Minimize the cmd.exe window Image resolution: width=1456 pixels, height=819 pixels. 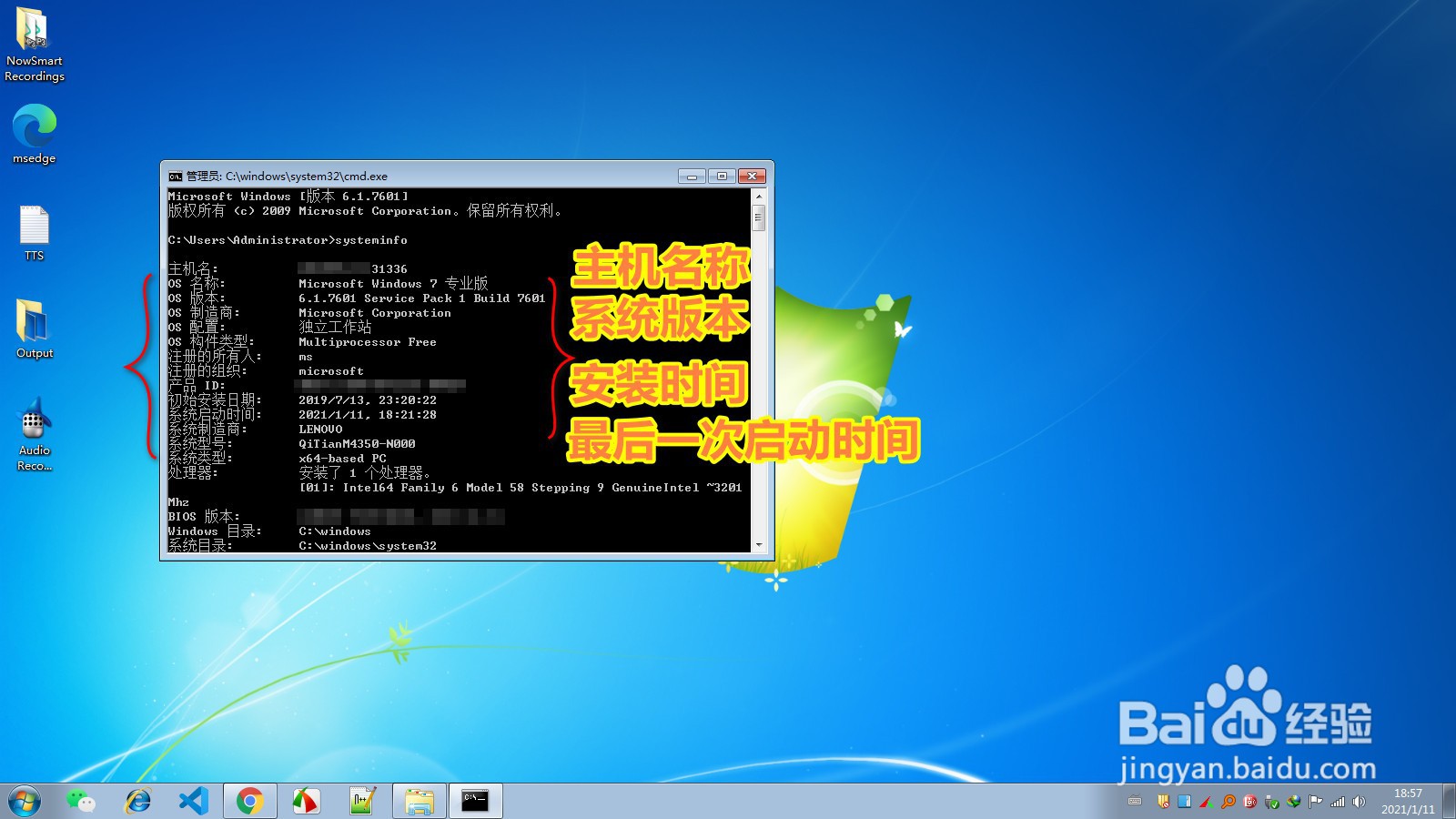[x=692, y=176]
